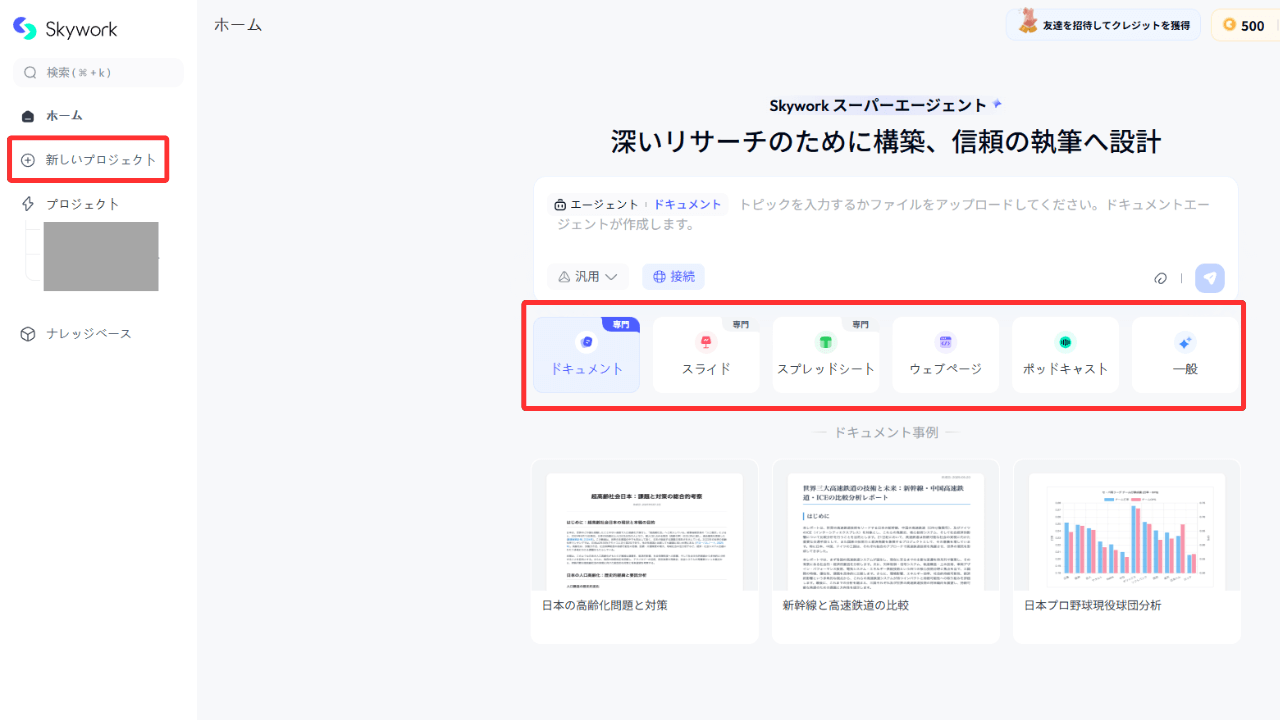Select the ポッドキャスト mode tab

point(1065,355)
